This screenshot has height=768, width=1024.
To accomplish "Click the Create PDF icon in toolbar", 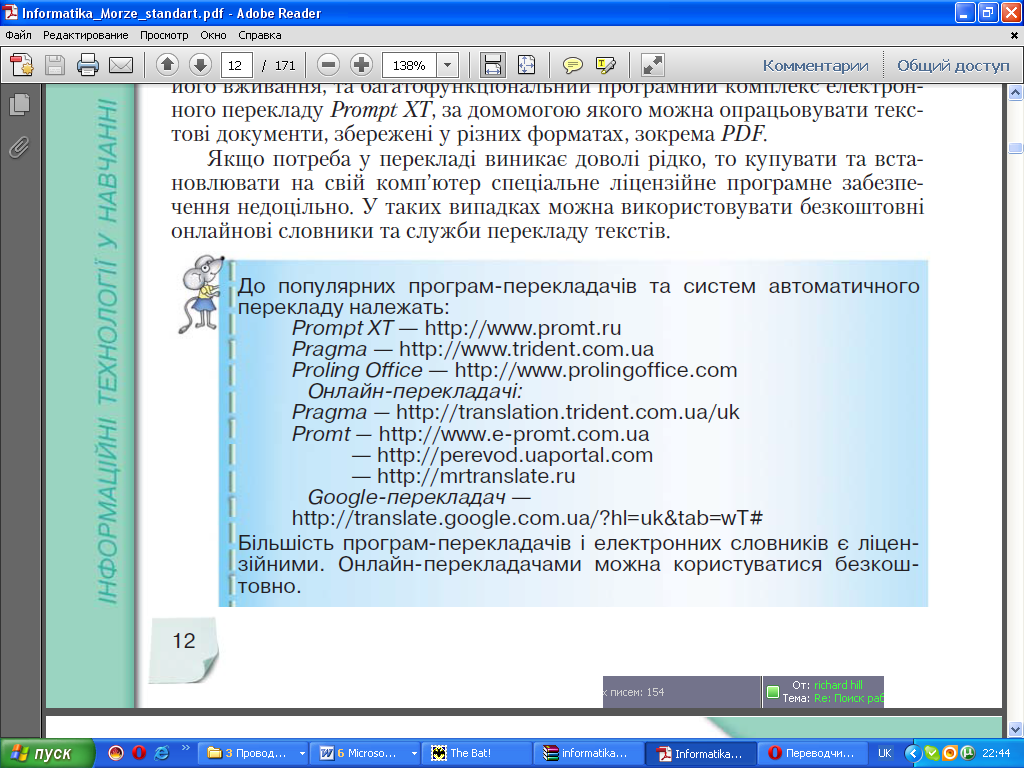I will pos(22,65).
